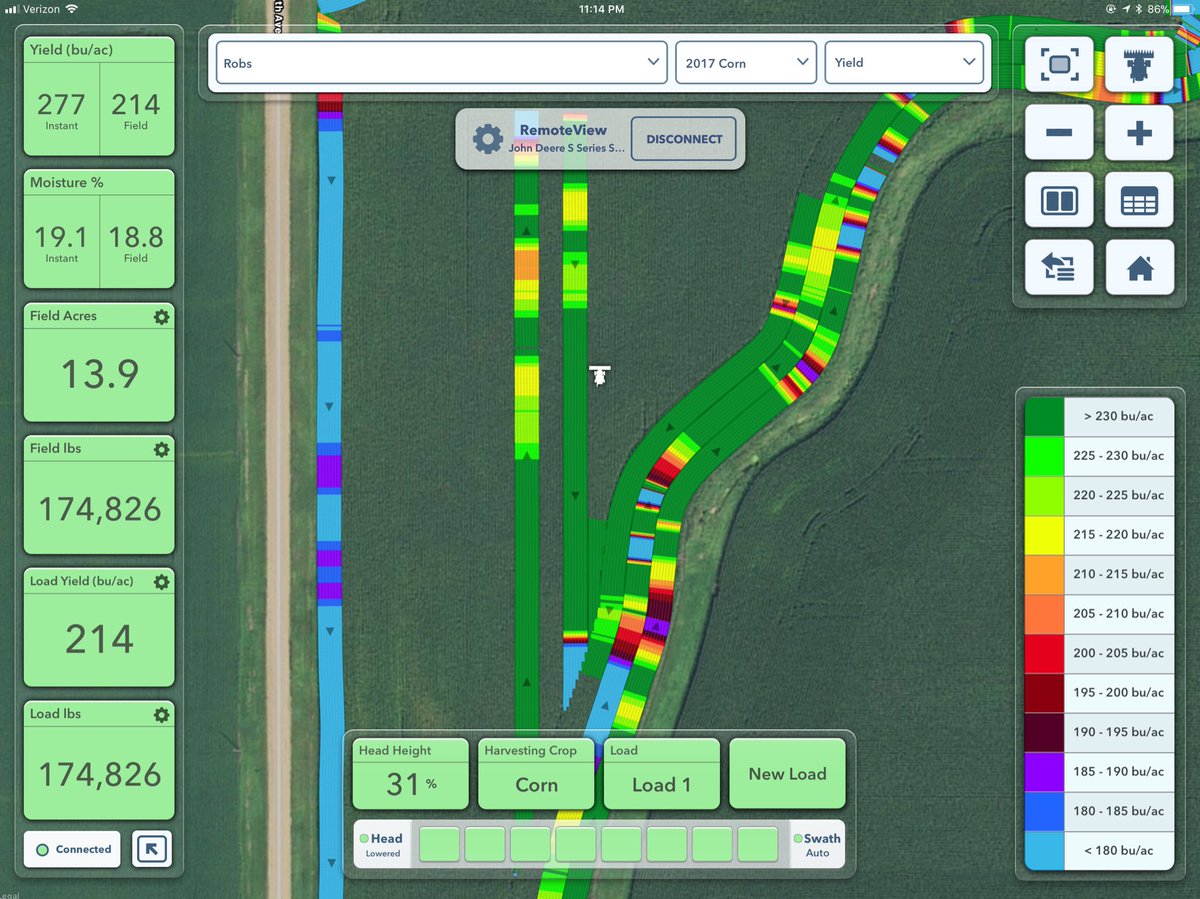The image size is (1200, 899).
Task: Toggle the second swath section box
Action: coord(485,845)
